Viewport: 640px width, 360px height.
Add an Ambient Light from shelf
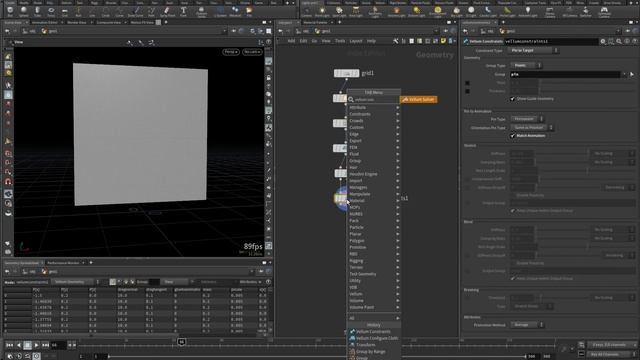coord(528,11)
